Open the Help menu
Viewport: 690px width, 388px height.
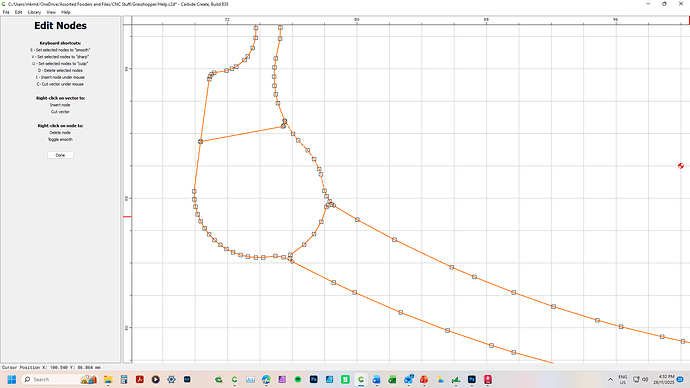click(66, 12)
